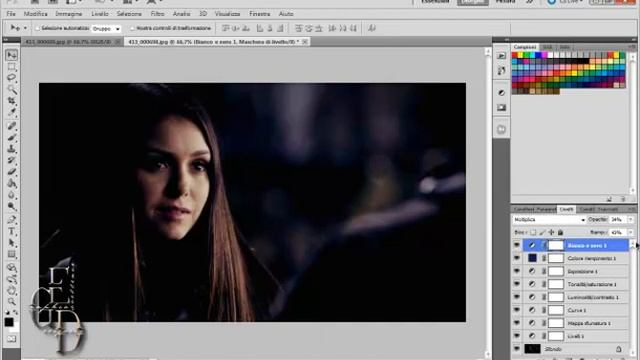
Task: Click the canvas vertical scrollbar up arrow
Action: coord(488,52)
